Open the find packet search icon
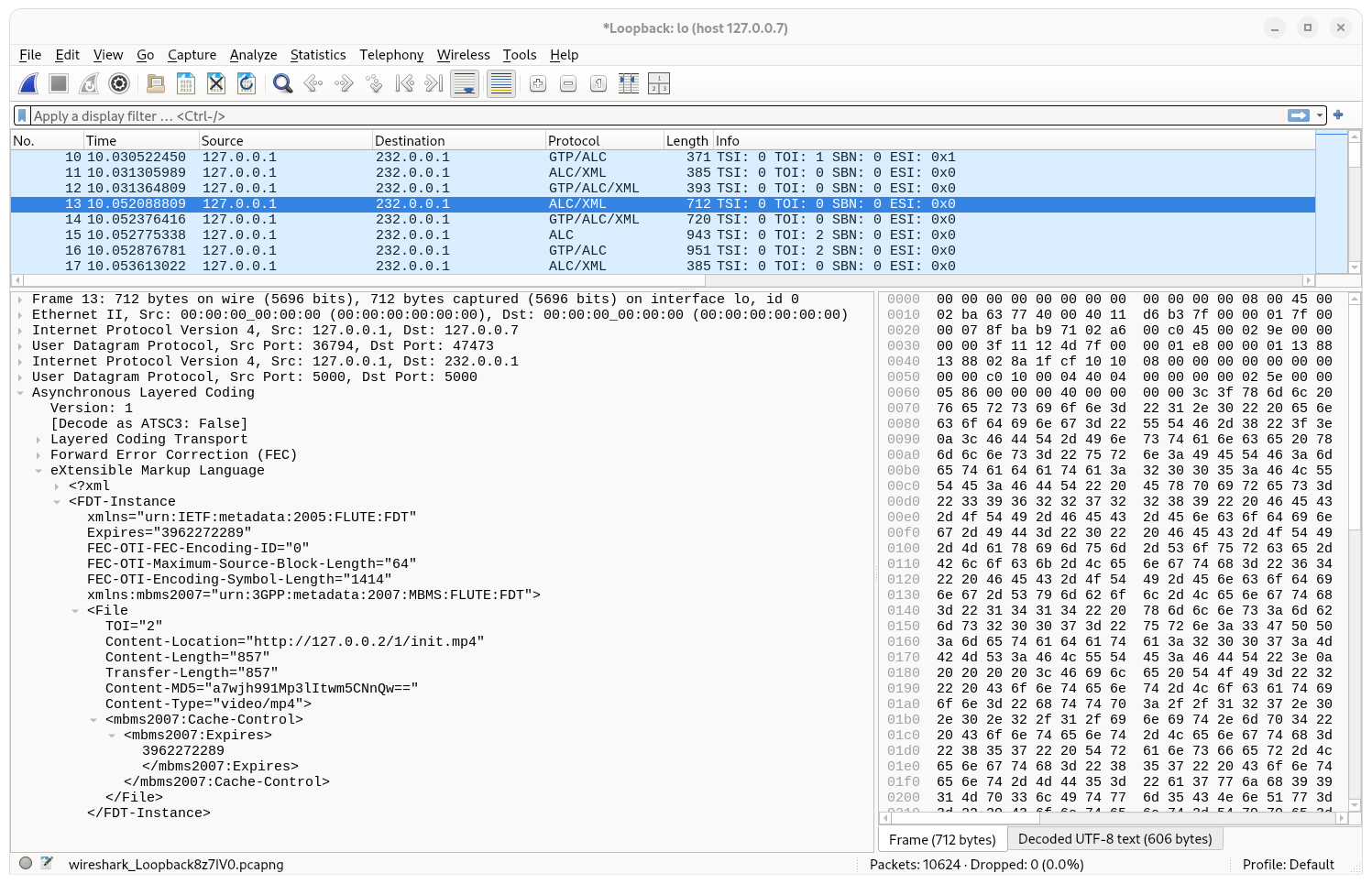 pyautogui.click(x=282, y=82)
